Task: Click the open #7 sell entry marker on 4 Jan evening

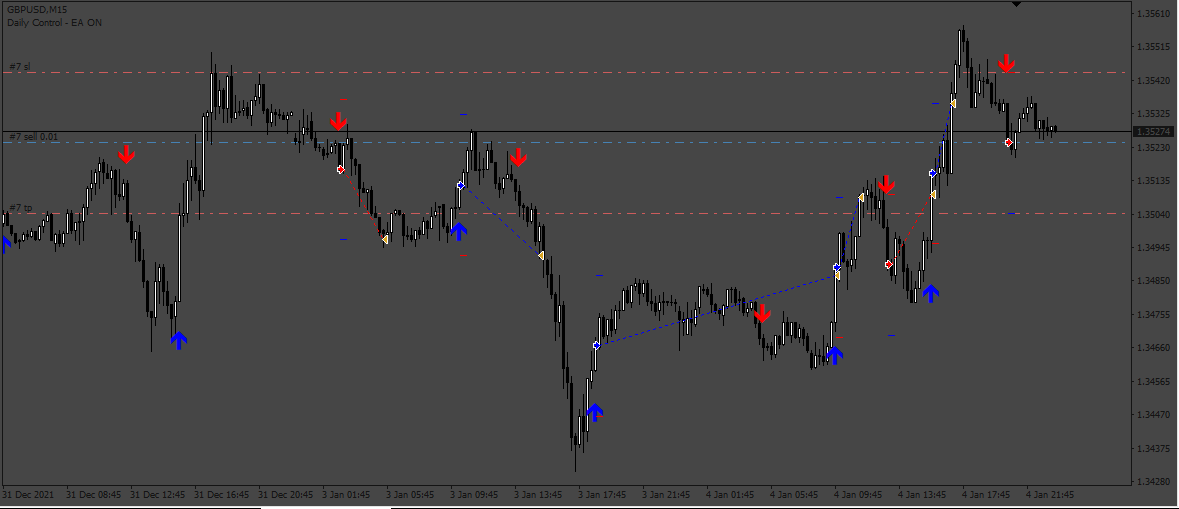Action: [x=1008, y=142]
